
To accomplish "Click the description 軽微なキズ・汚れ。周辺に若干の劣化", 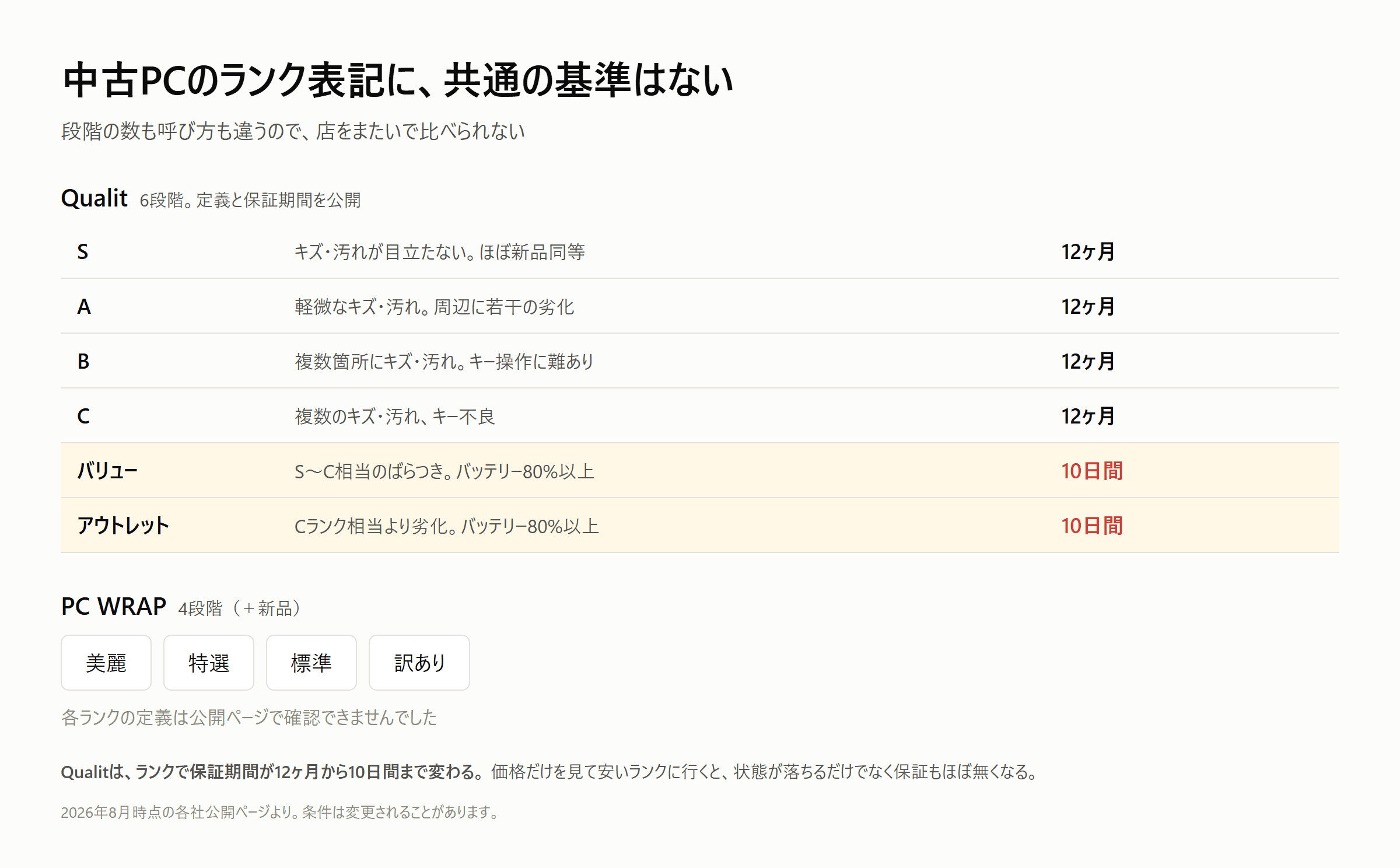I will pos(435,307).
